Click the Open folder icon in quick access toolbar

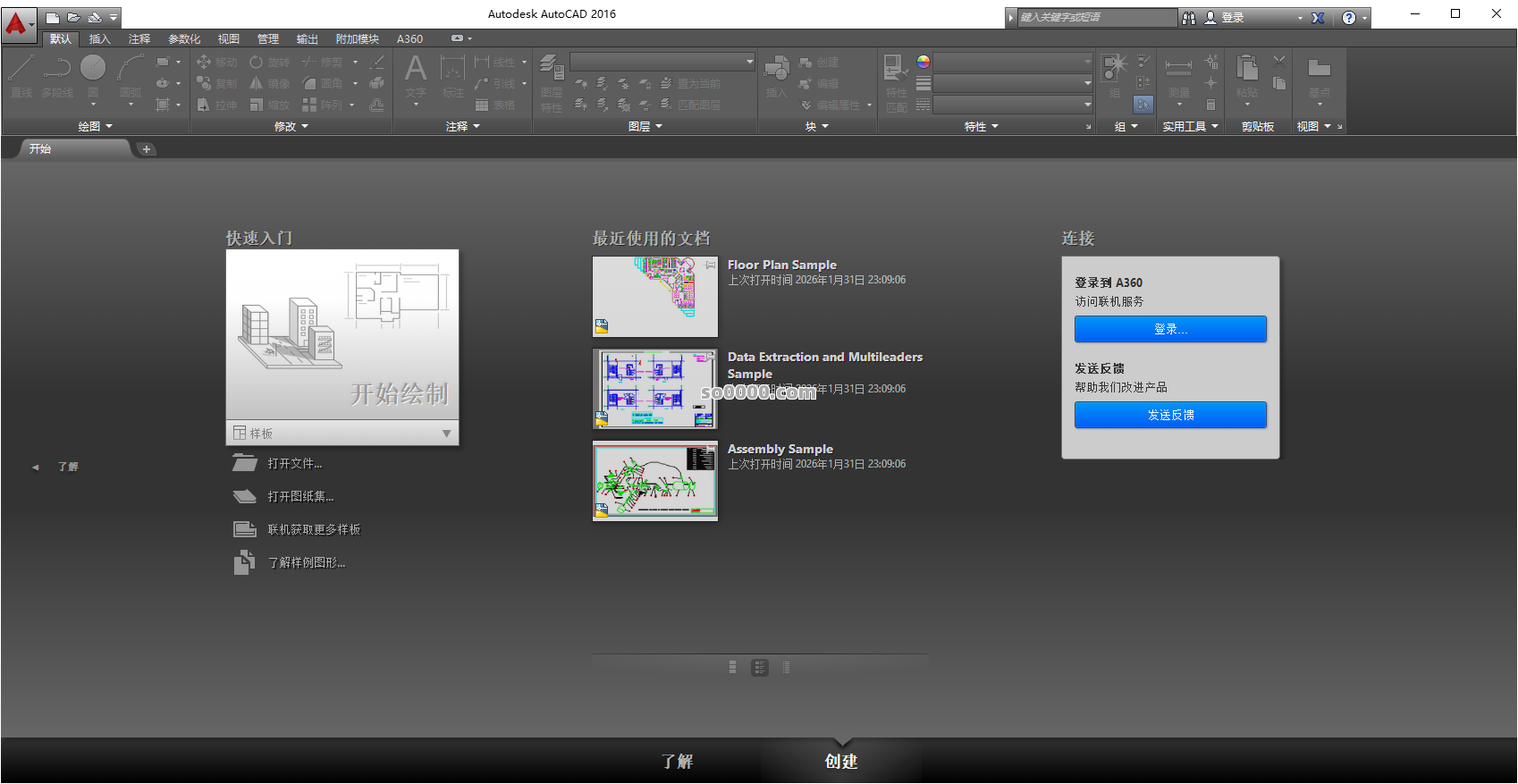(x=73, y=17)
